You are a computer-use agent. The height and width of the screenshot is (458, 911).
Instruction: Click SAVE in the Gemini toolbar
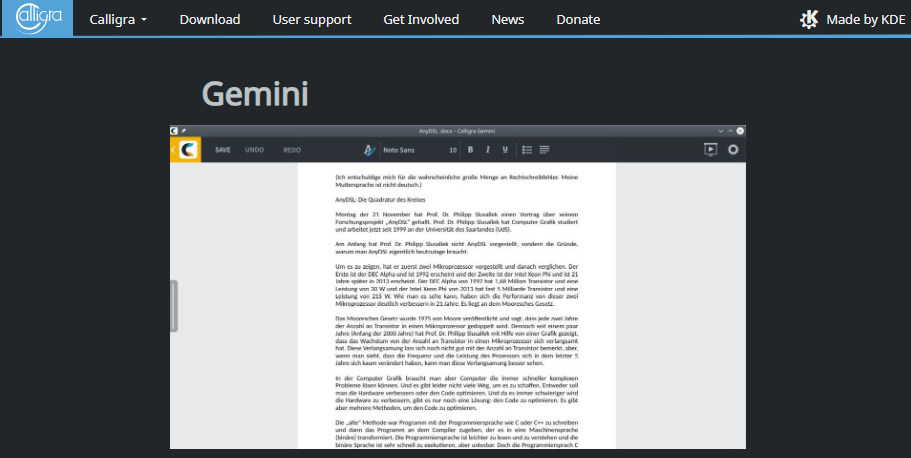click(223, 150)
